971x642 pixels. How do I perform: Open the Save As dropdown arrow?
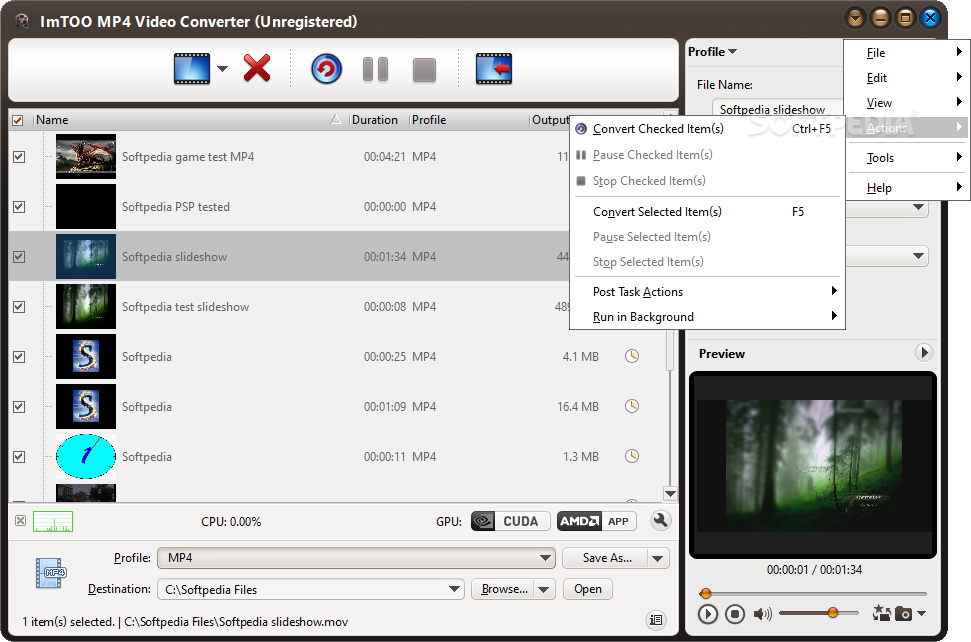point(658,558)
